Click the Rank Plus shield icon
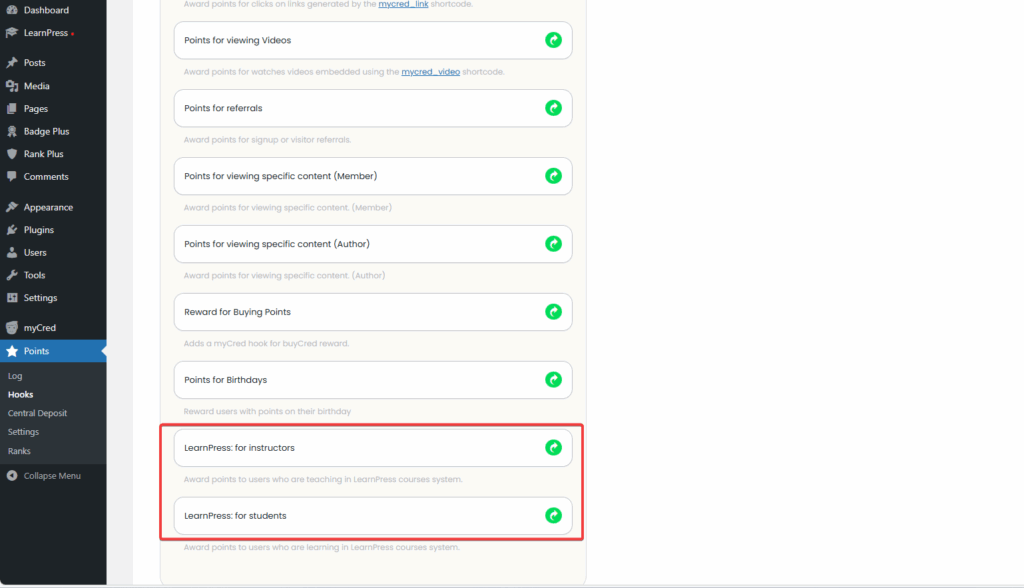Viewport: 1024px width, 588px height. click(x=12, y=154)
